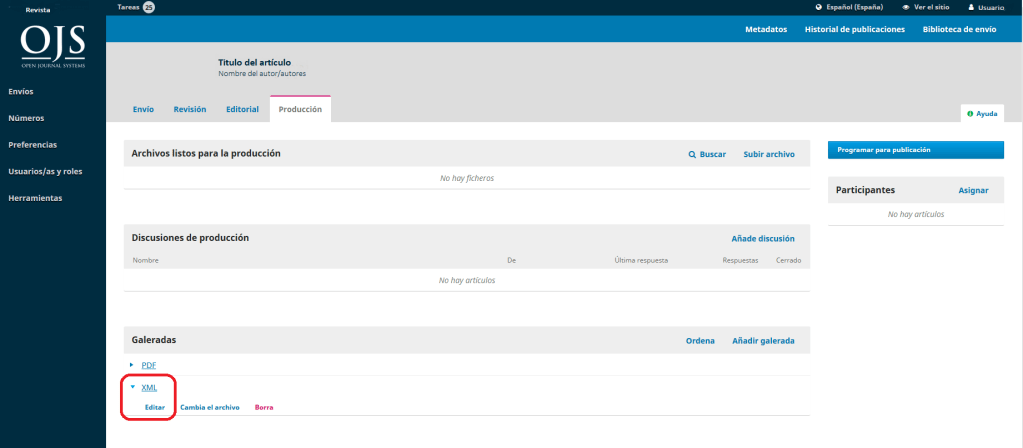Open Ayda help panel with info icon

click(x=981, y=113)
